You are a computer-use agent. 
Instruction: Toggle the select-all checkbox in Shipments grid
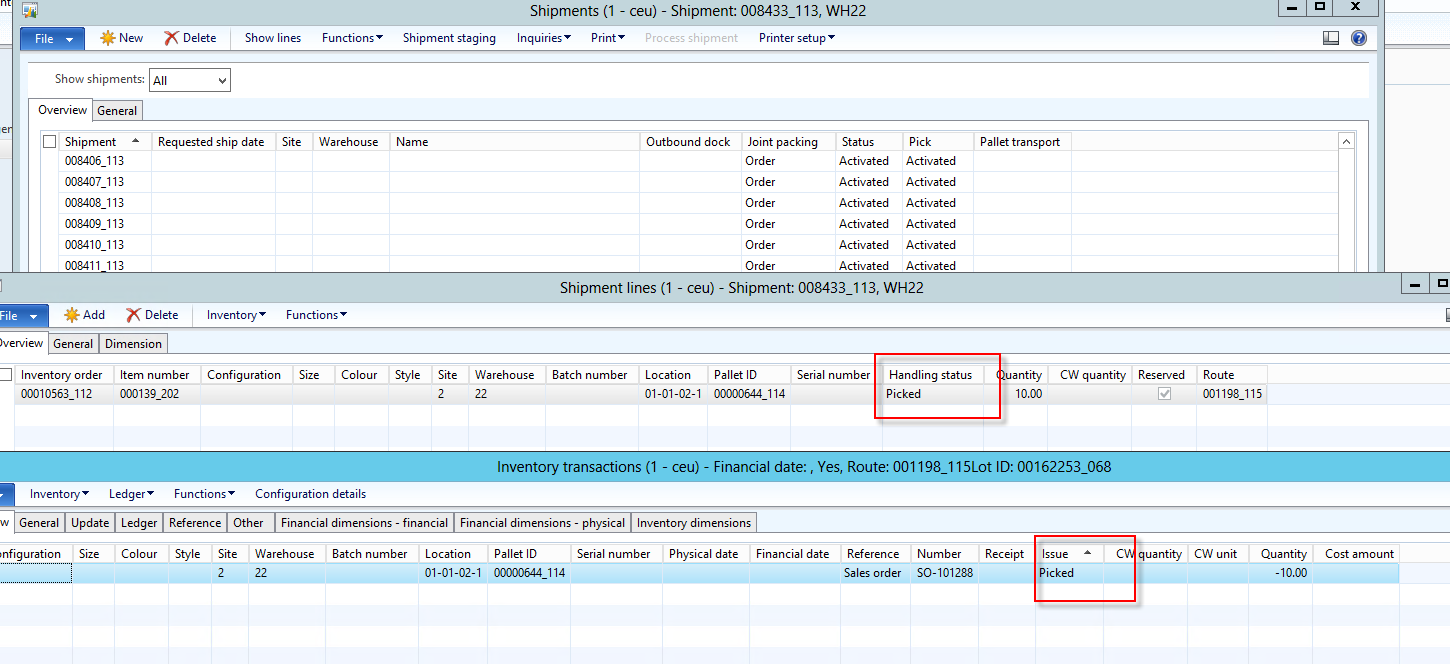50,142
